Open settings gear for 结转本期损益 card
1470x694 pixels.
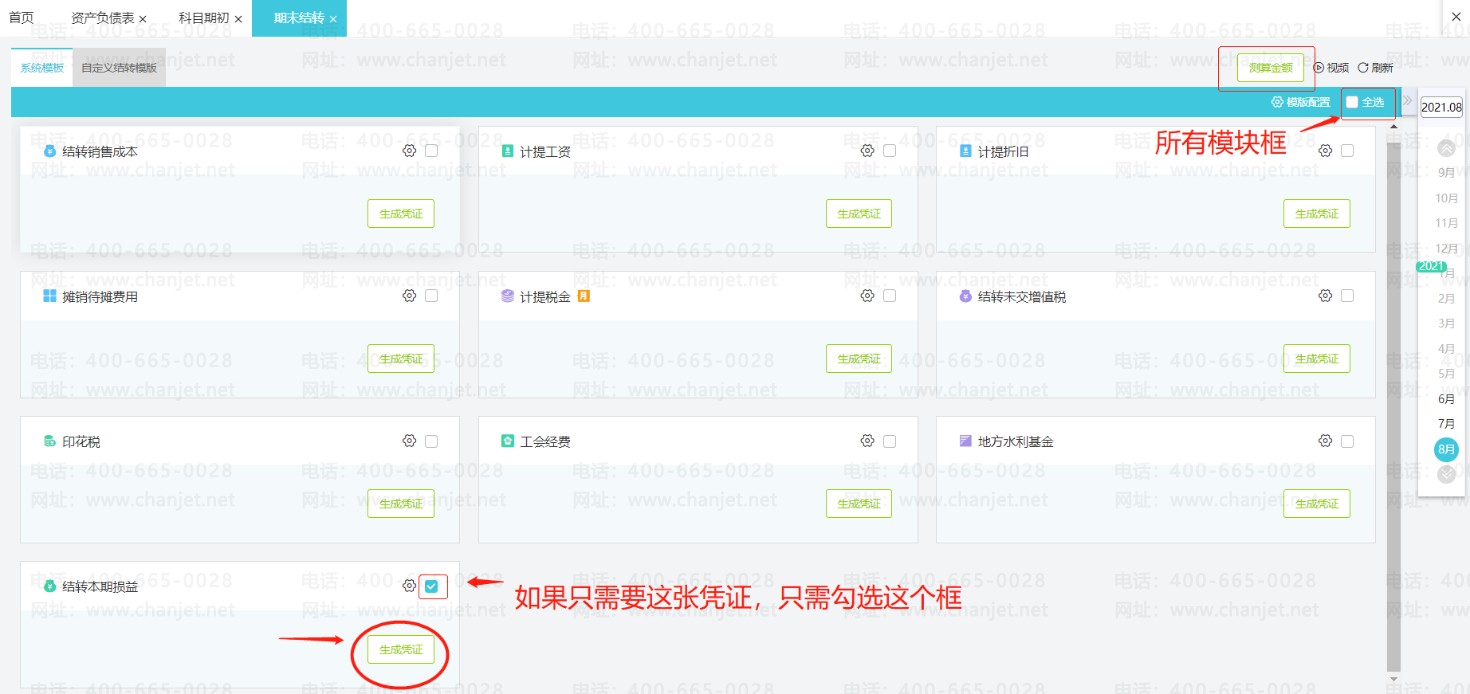409,586
